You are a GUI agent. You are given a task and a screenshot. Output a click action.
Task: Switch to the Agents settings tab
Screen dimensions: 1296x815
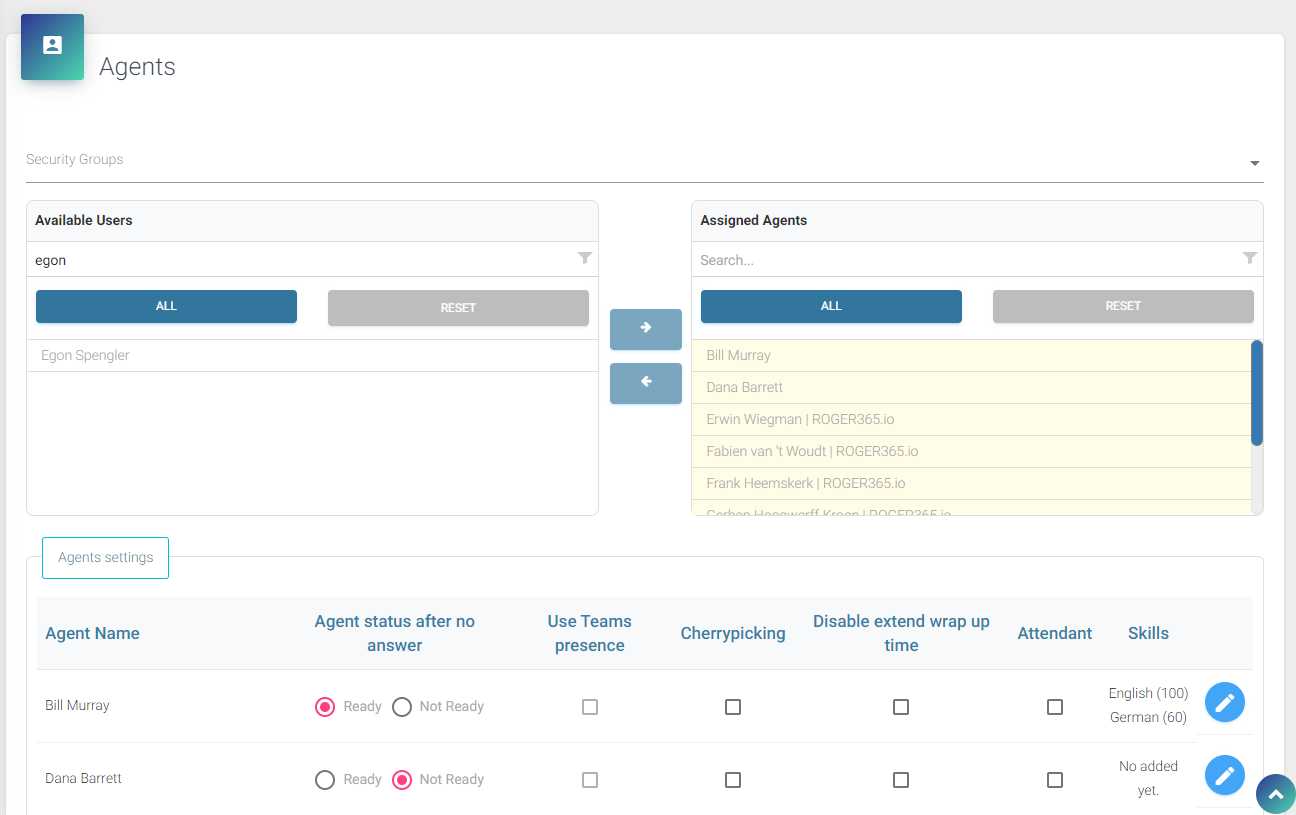(x=105, y=558)
